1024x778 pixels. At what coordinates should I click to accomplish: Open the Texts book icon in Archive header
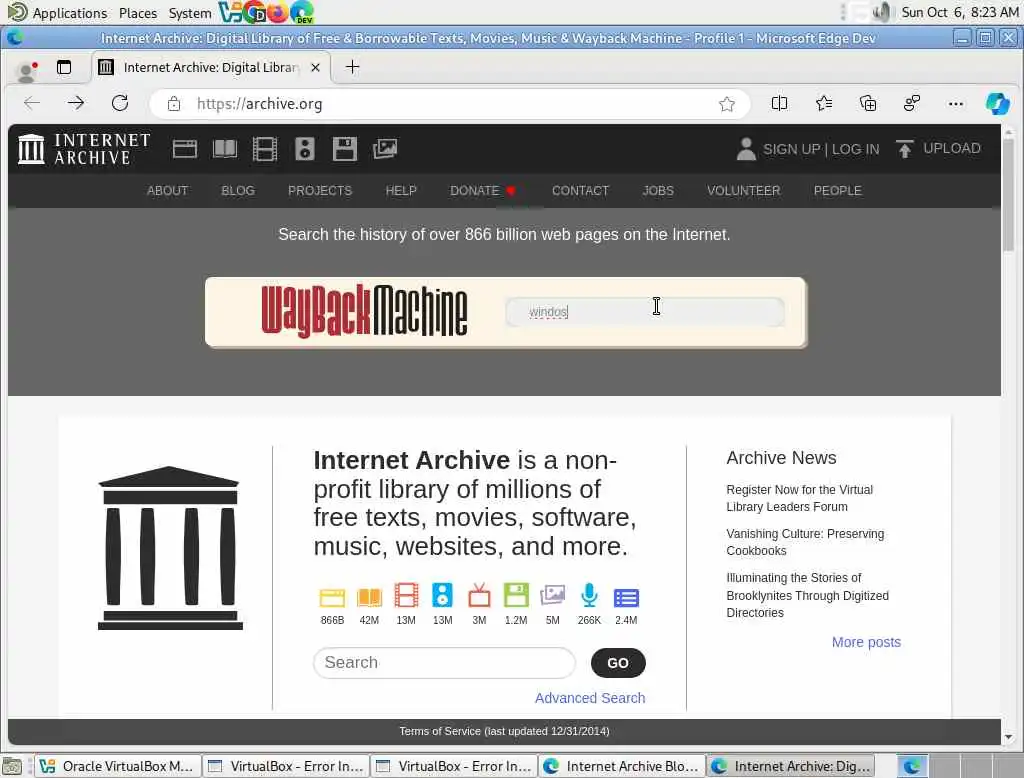(225, 149)
